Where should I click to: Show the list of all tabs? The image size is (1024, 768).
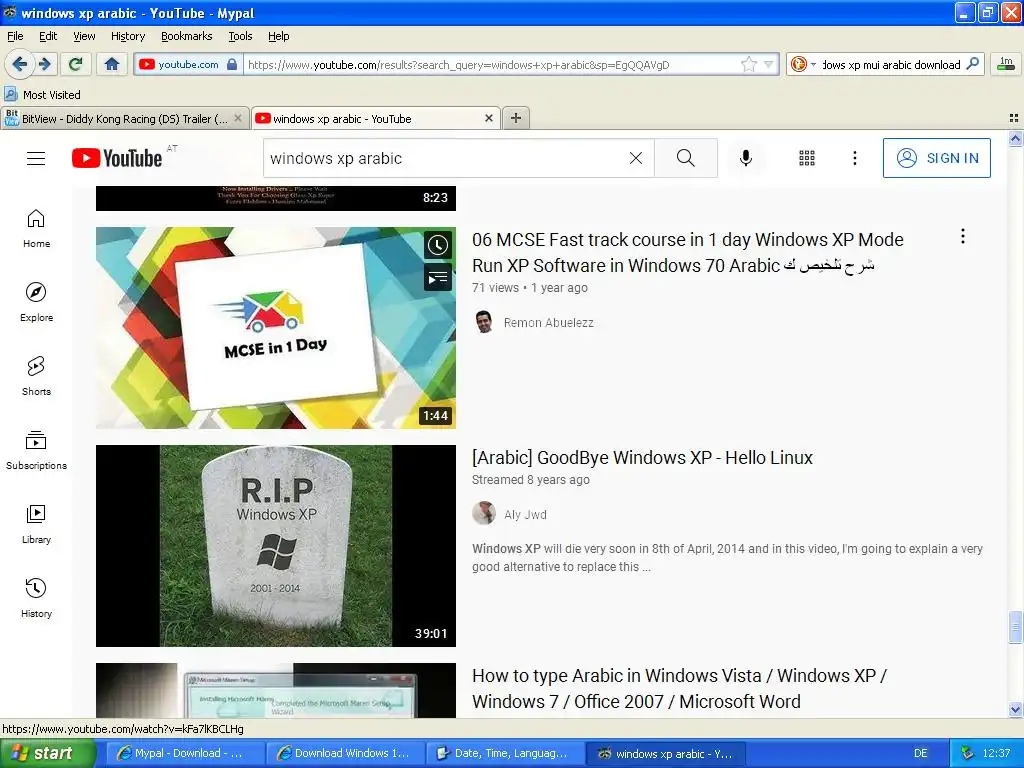[x=1014, y=118]
